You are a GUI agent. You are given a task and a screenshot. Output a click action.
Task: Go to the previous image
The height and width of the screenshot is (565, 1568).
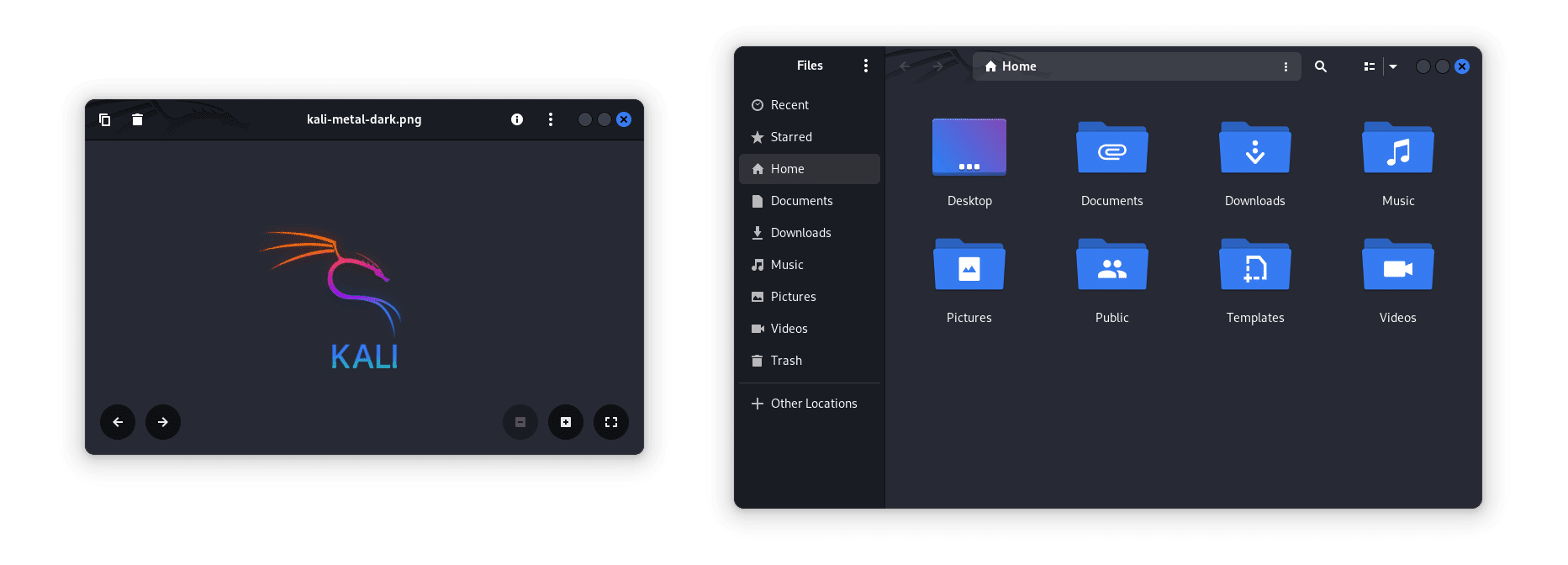(x=118, y=422)
